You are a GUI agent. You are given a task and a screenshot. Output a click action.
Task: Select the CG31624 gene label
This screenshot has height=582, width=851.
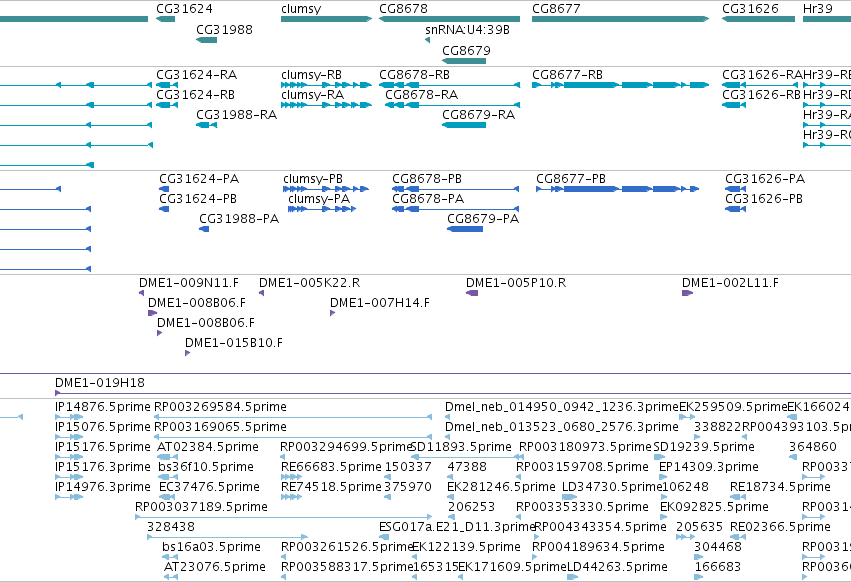tap(184, 9)
